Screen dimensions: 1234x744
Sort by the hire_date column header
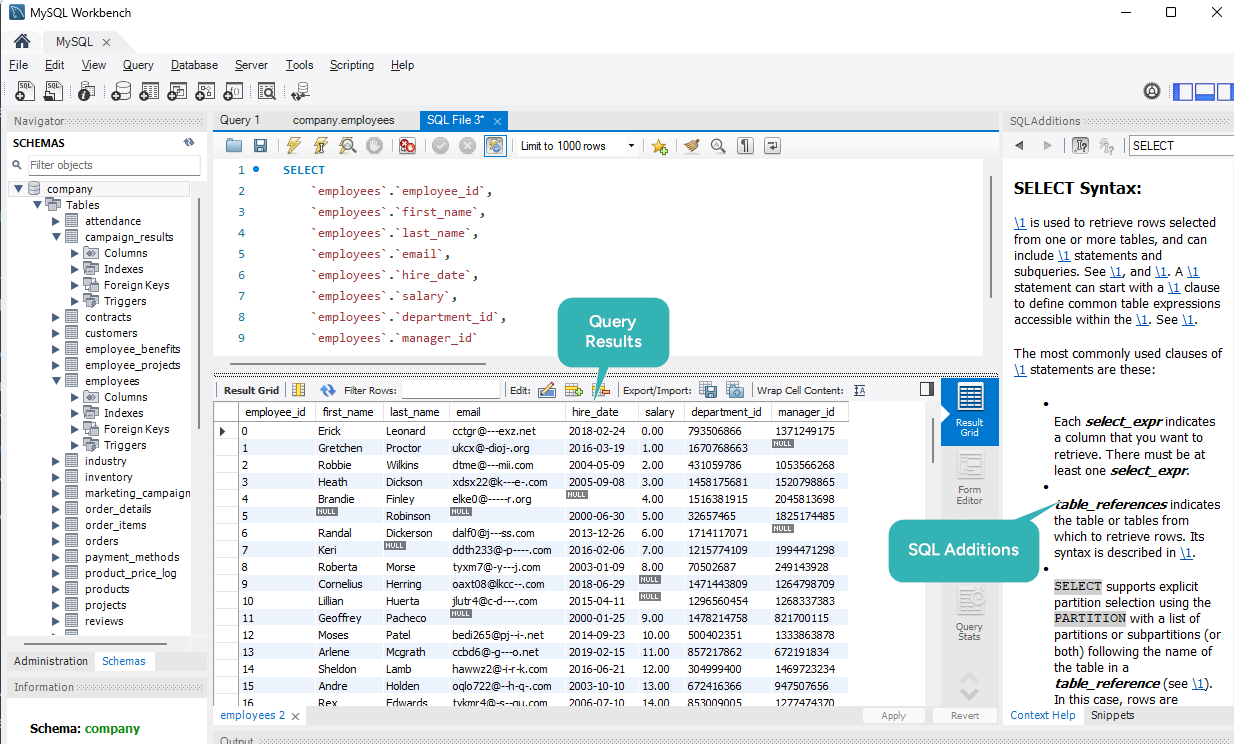tap(602, 412)
